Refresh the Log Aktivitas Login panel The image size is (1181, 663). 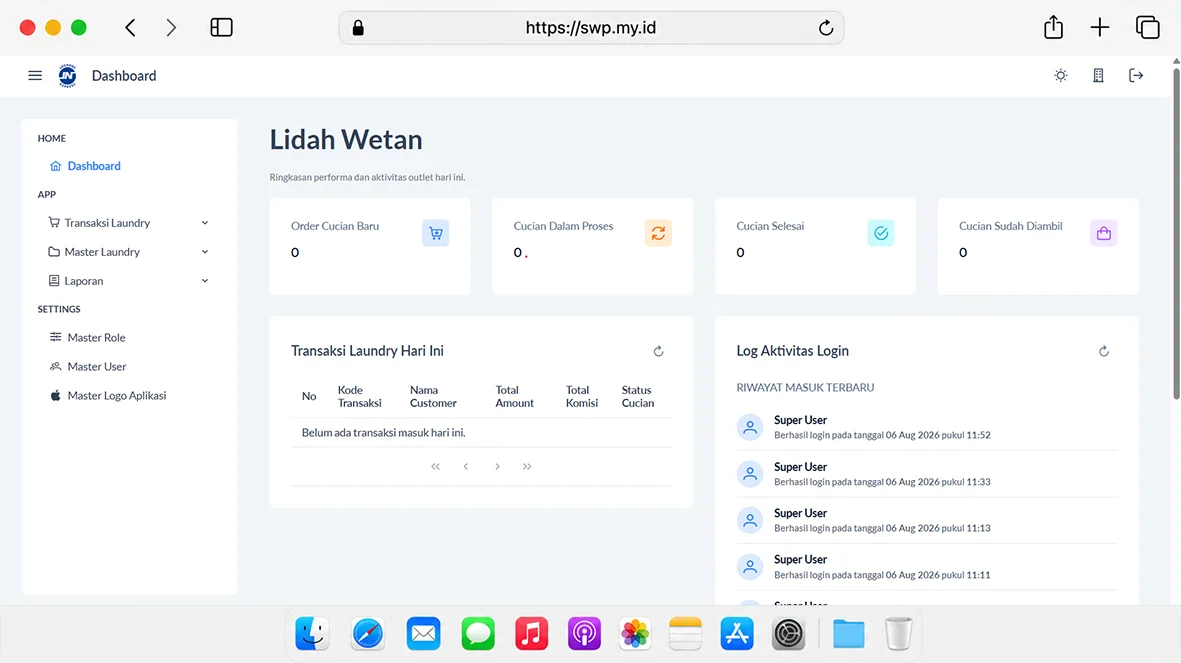(x=1103, y=351)
